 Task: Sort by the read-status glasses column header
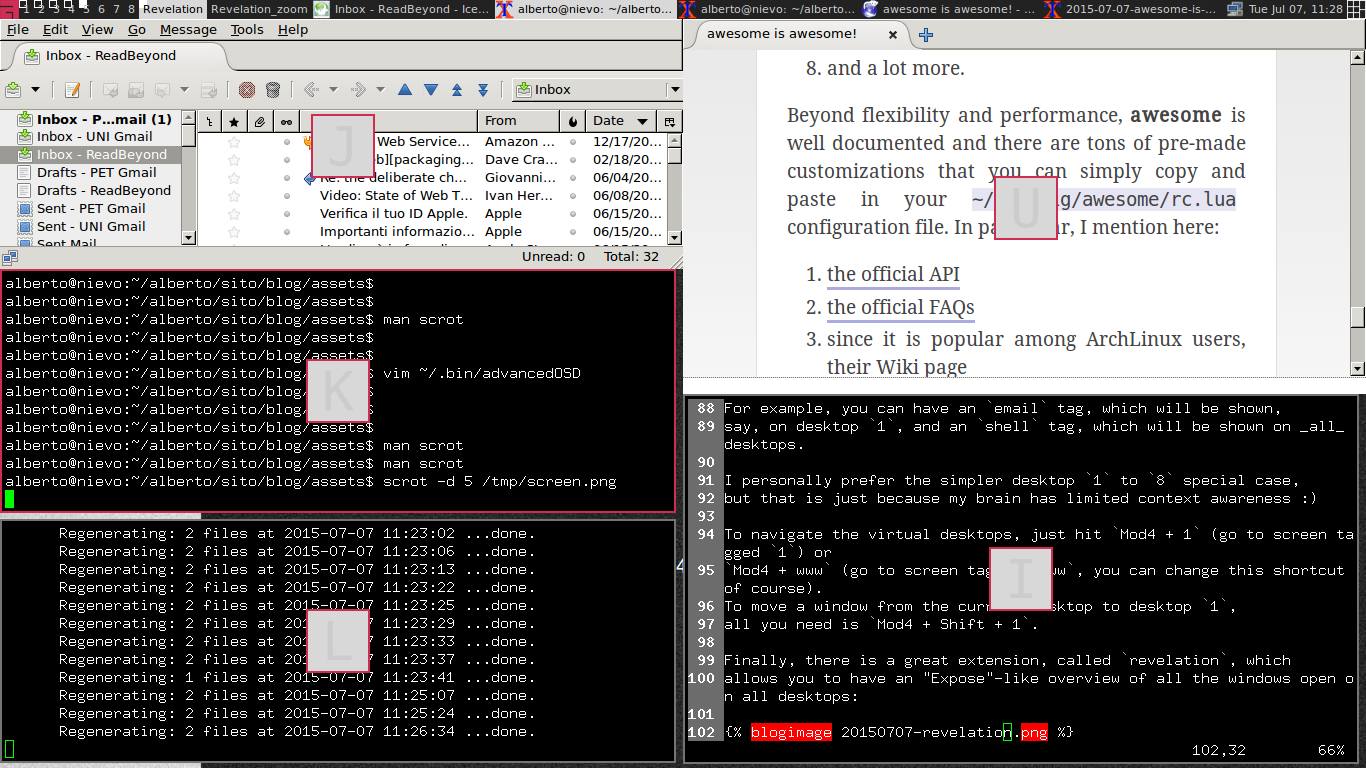(x=286, y=121)
